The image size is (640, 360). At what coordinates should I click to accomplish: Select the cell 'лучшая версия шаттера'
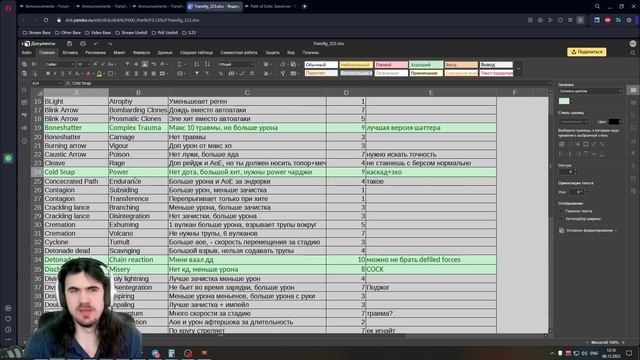[x=431, y=128]
